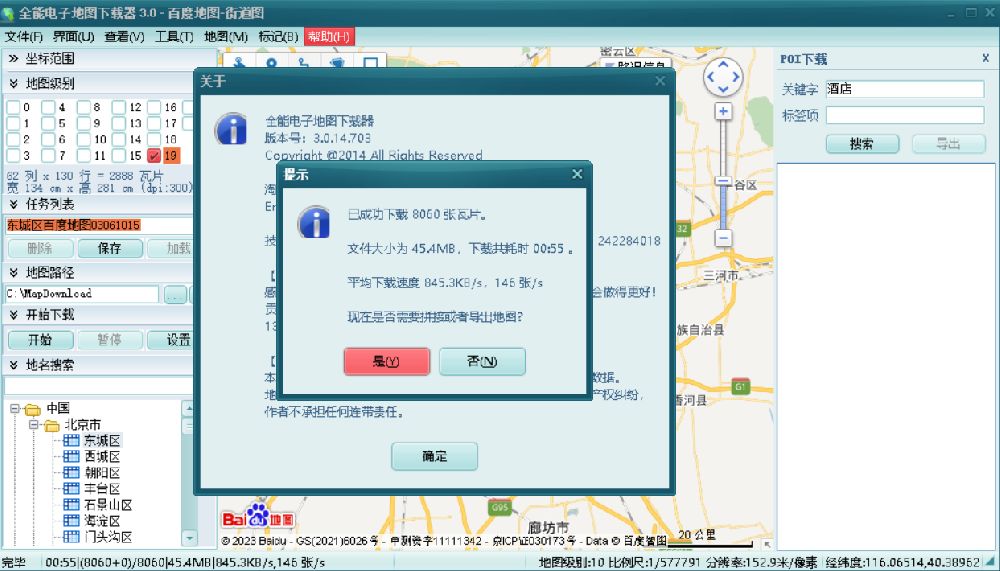Click the Baidu map logo
Viewport: 1000px width, 571px height.
(x=258, y=516)
